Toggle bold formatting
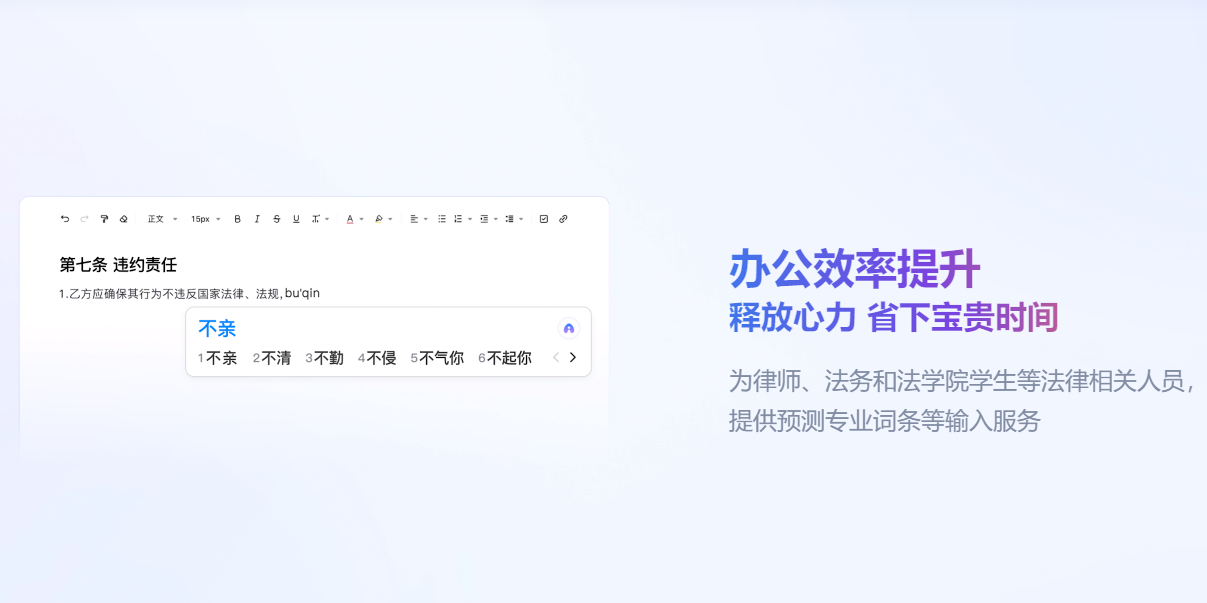The image size is (1207, 603). (x=237, y=219)
